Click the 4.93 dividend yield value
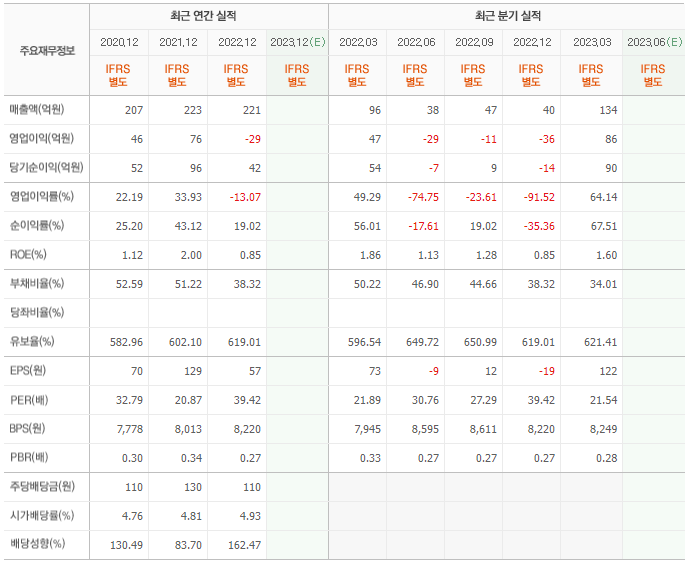Viewport: 689px width, 563px height. (250, 516)
